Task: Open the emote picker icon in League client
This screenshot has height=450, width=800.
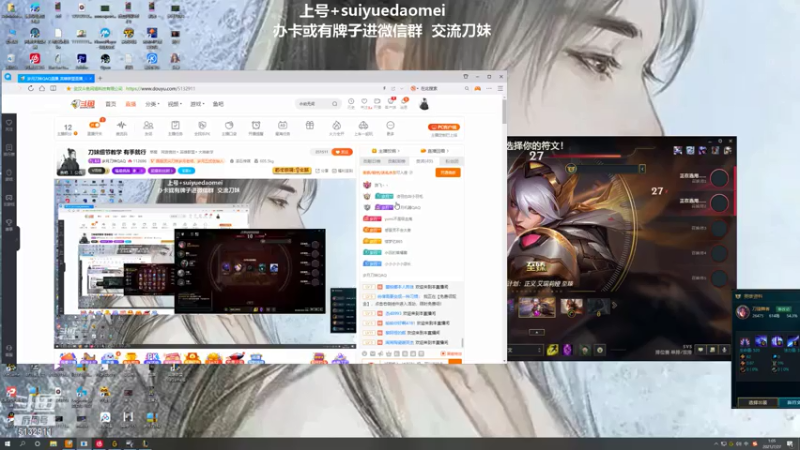Action: click(x=600, y=350)
